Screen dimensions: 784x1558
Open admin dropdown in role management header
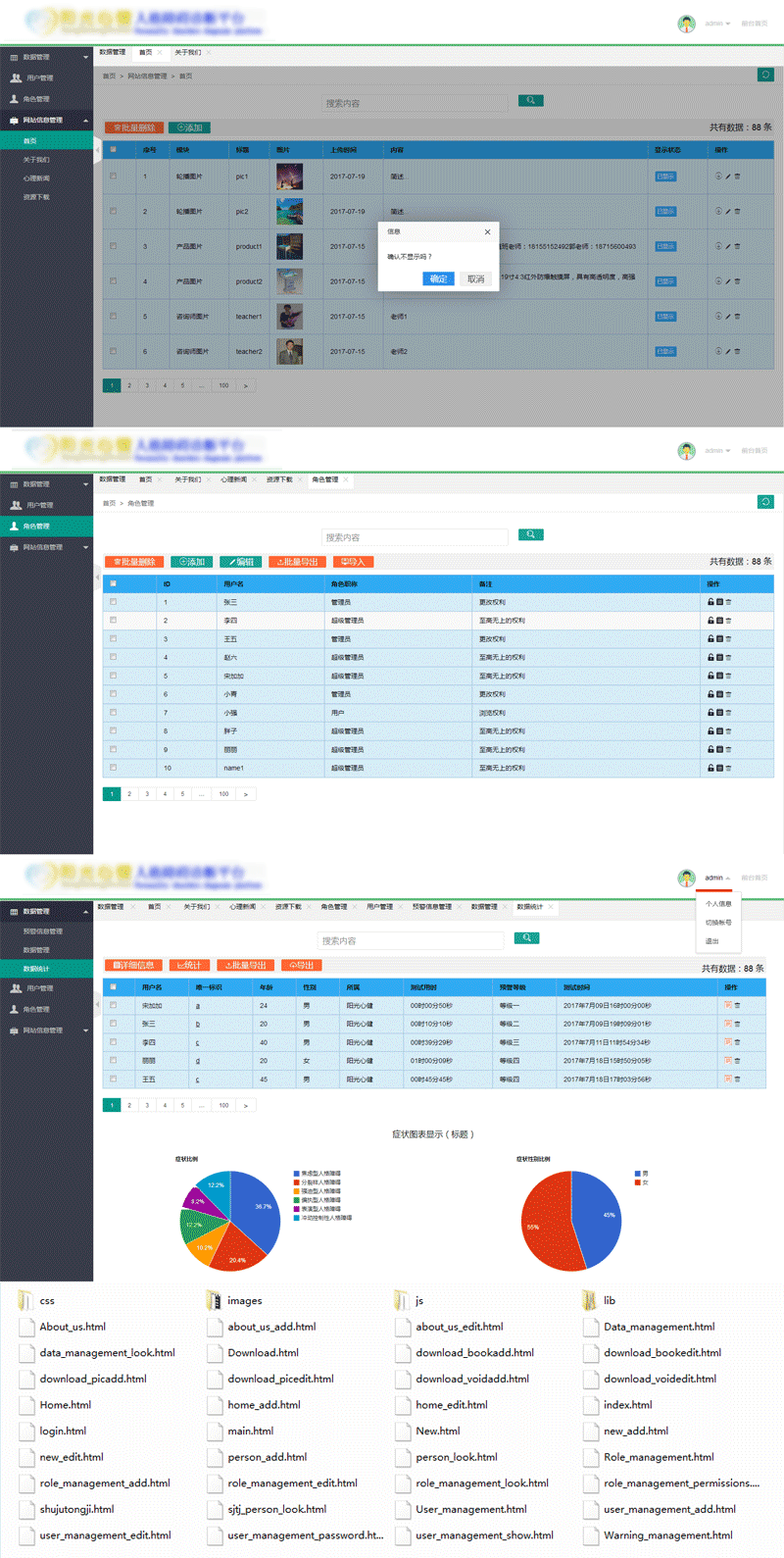coord(717,451)
